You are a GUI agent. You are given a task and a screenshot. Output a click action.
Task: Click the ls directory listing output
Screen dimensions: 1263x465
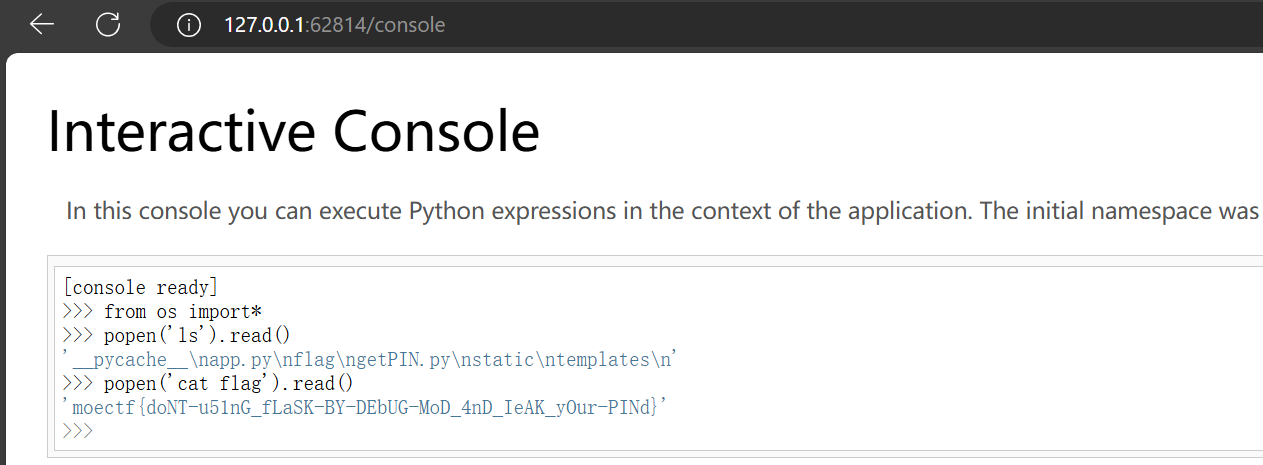(372, 360)
